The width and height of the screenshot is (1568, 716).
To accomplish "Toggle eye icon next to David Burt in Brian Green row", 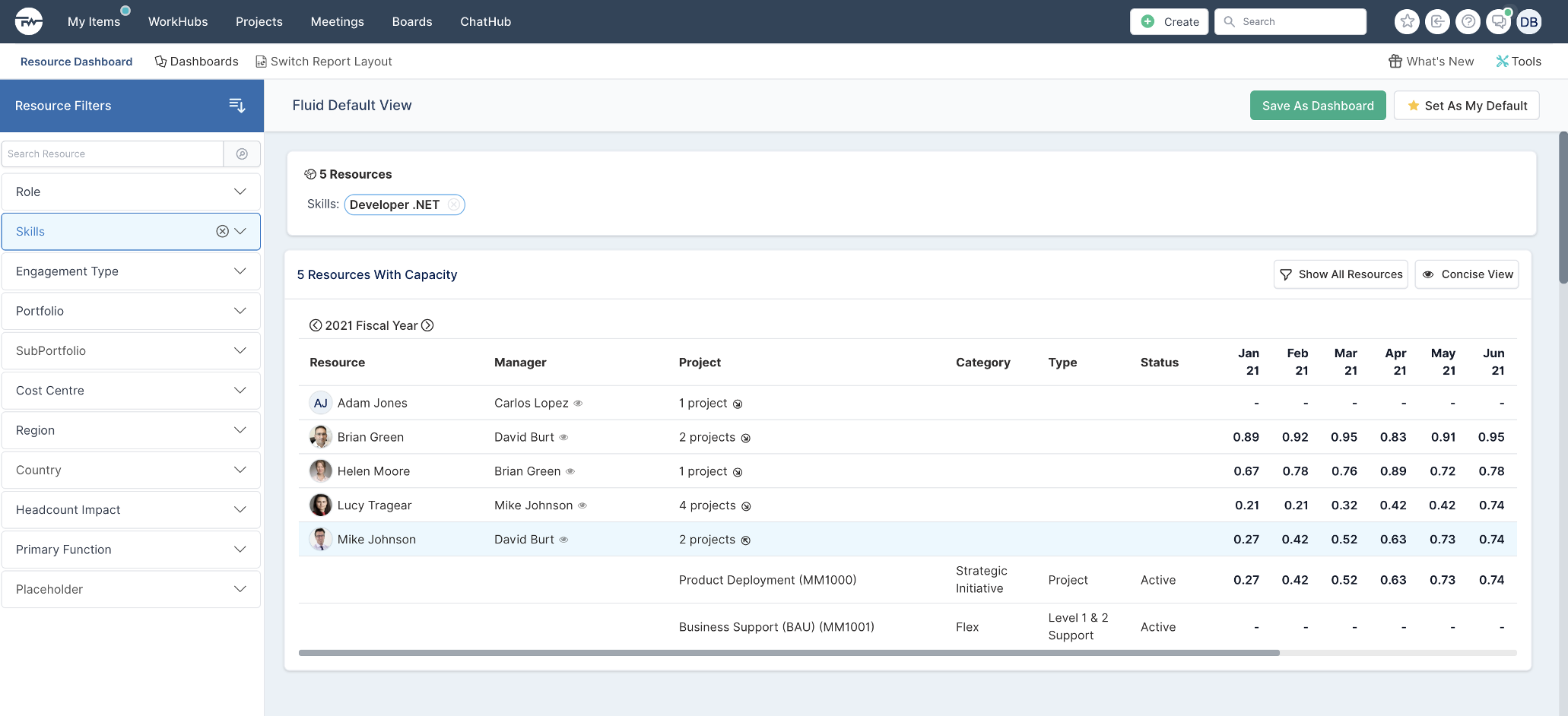I will (x=563, y=438).
